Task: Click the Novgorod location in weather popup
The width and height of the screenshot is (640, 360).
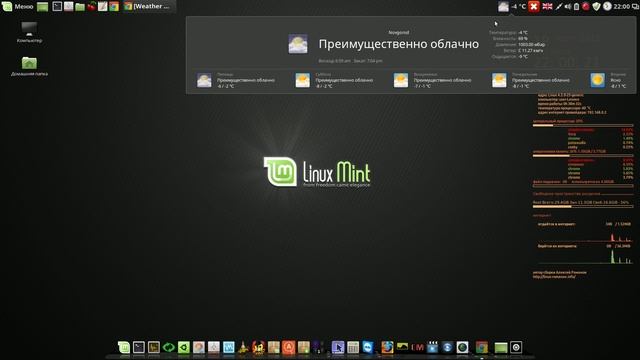Action: tap(398, 32)
